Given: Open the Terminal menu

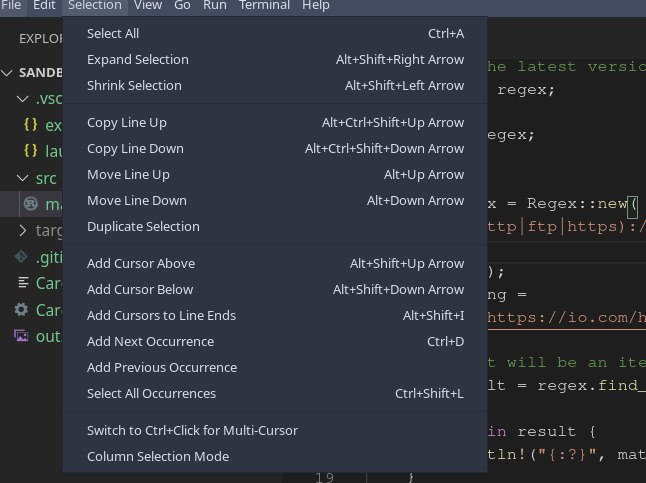Looking at the screenshot, I should tap(264, 5).
